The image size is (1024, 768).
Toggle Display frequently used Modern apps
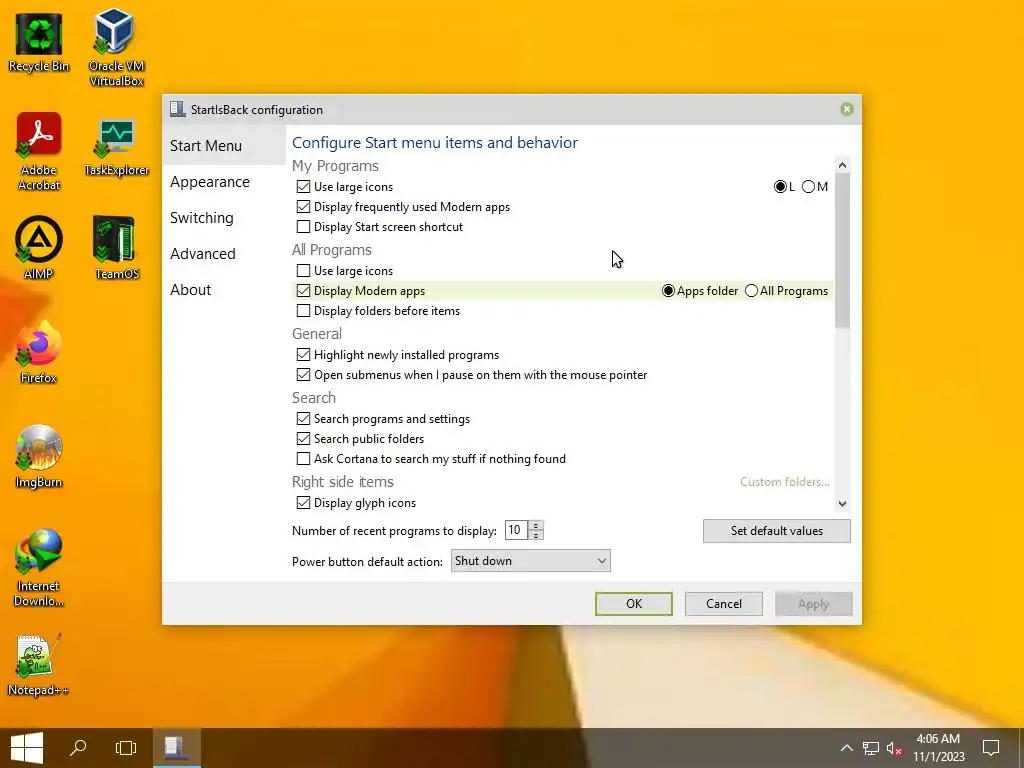pyautogui.click(x=303, y=207)
